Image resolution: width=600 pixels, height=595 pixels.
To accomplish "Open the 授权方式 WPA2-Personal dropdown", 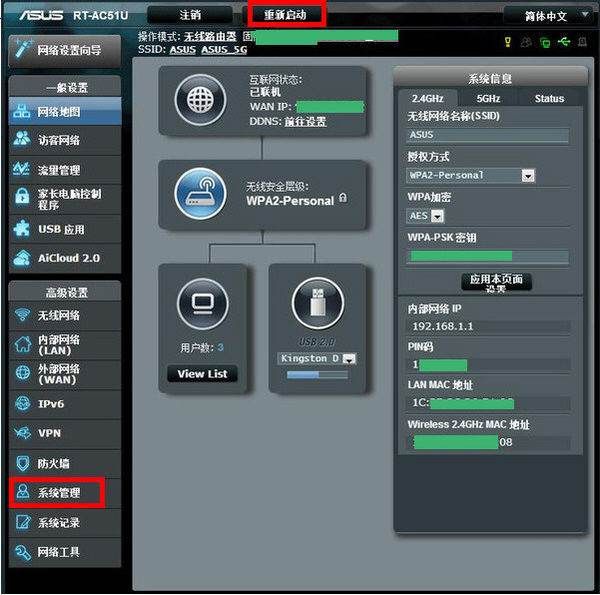I will 471,176.
